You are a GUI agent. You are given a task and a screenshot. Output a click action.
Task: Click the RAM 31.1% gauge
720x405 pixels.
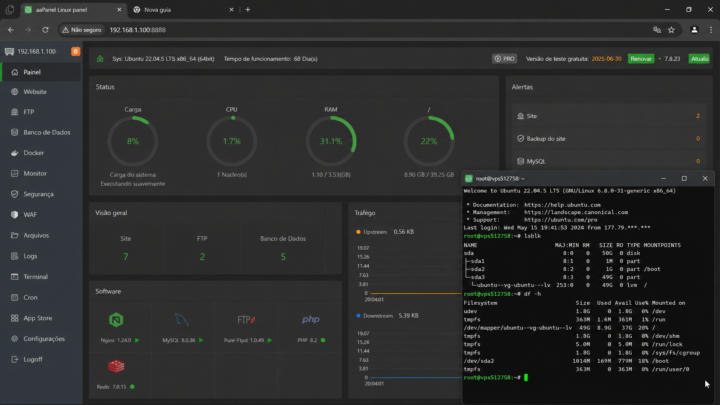[x=331, y=141]
